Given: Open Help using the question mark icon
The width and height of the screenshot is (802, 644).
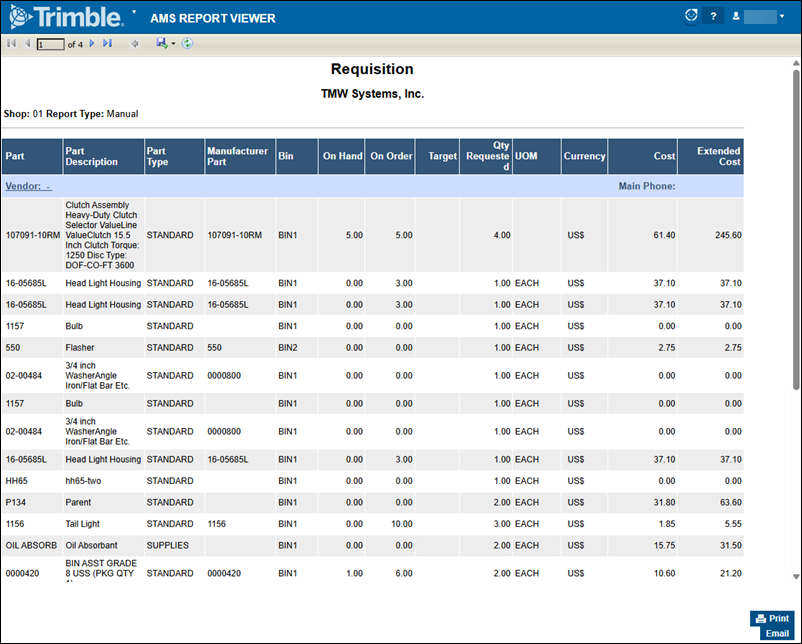Looking at the screenshot, I should 713,15.
